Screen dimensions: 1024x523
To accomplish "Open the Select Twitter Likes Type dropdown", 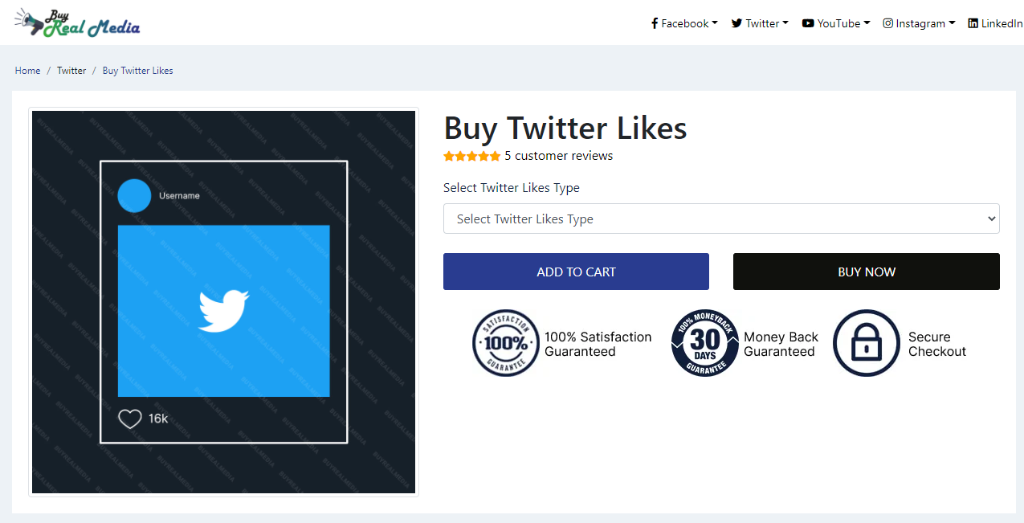I will pyautogui.click(x=721, y=219).
